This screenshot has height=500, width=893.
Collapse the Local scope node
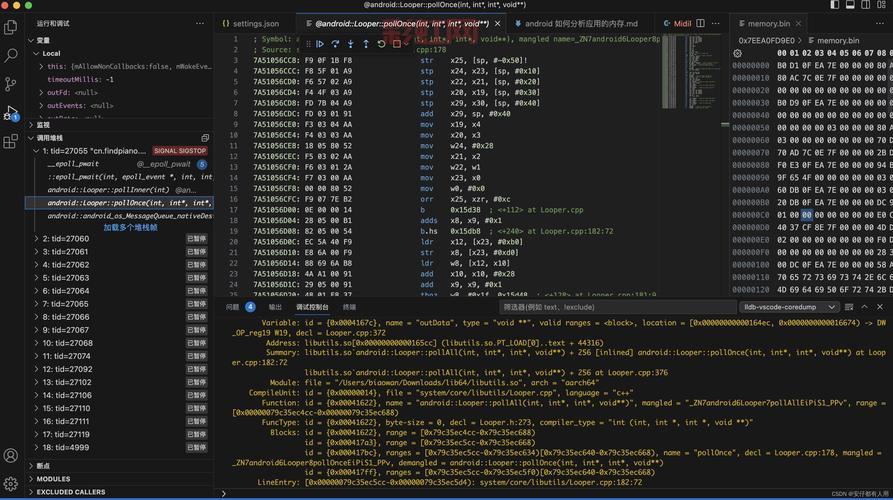[x=36, y=54]
